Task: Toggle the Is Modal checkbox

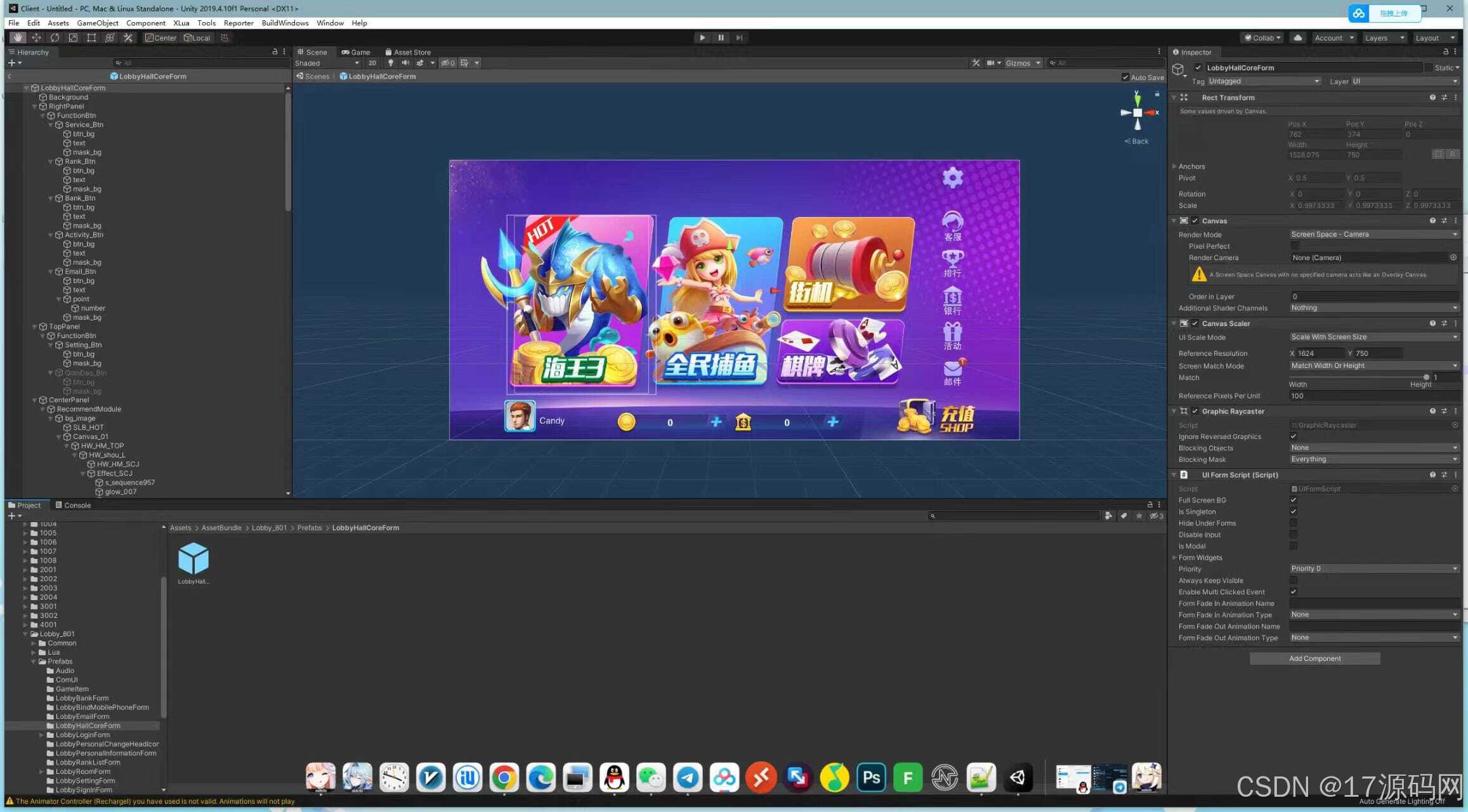Action: 1294,546
